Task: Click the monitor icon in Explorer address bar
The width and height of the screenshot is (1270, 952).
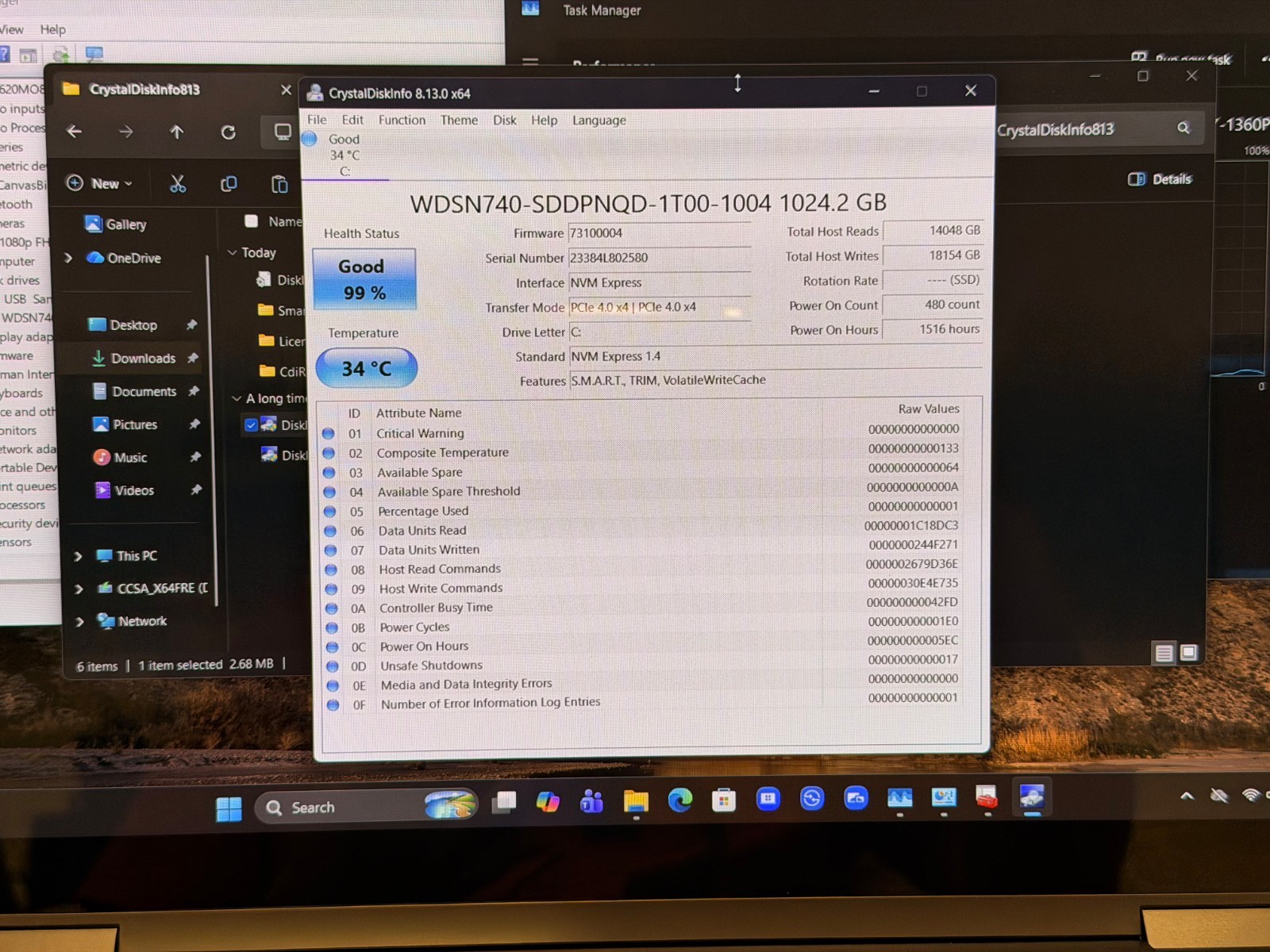Action: (x=283, y=132)
